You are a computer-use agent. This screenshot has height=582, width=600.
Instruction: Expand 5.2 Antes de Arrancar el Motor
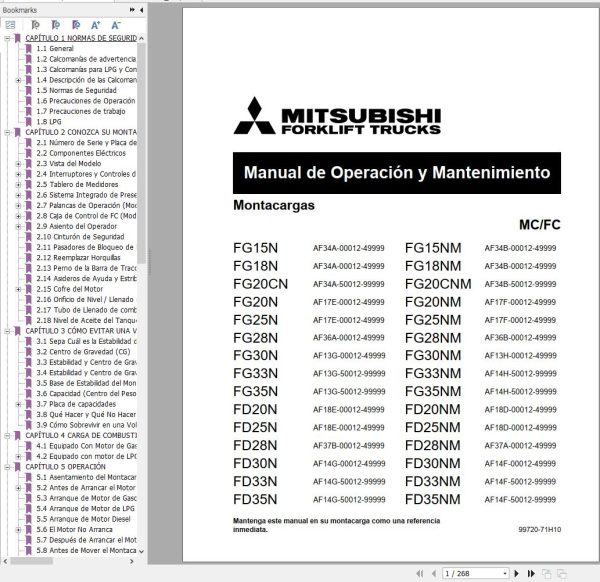click(18, 488)
